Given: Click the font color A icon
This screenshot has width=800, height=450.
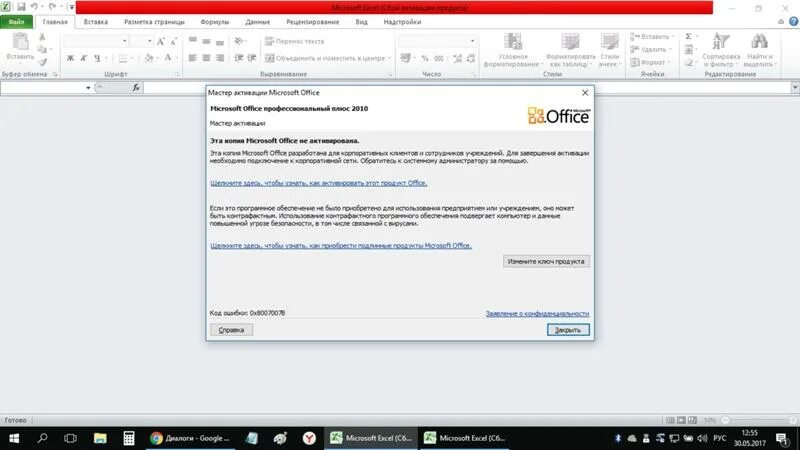Looking at the screenshot, I should [x=167, y=58].
